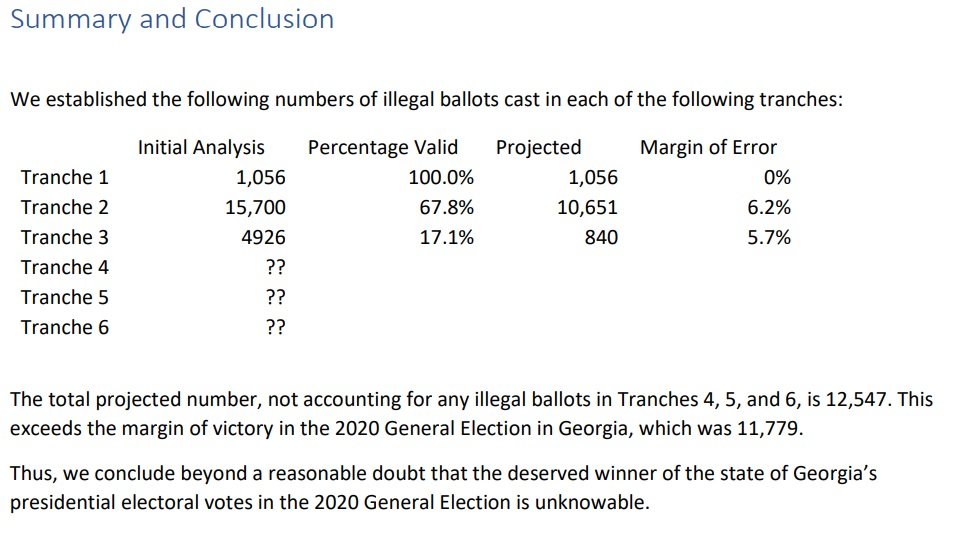The image size is (972, 546).
Task: Click the 4926 value for Tranche 3
Action: pyautogui.click(x=264, y=238)
